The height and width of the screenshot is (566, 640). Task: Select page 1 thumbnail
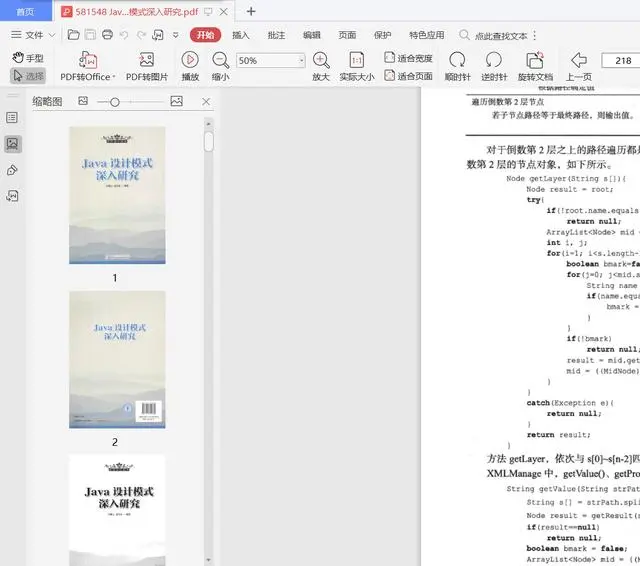click(117, 195)
